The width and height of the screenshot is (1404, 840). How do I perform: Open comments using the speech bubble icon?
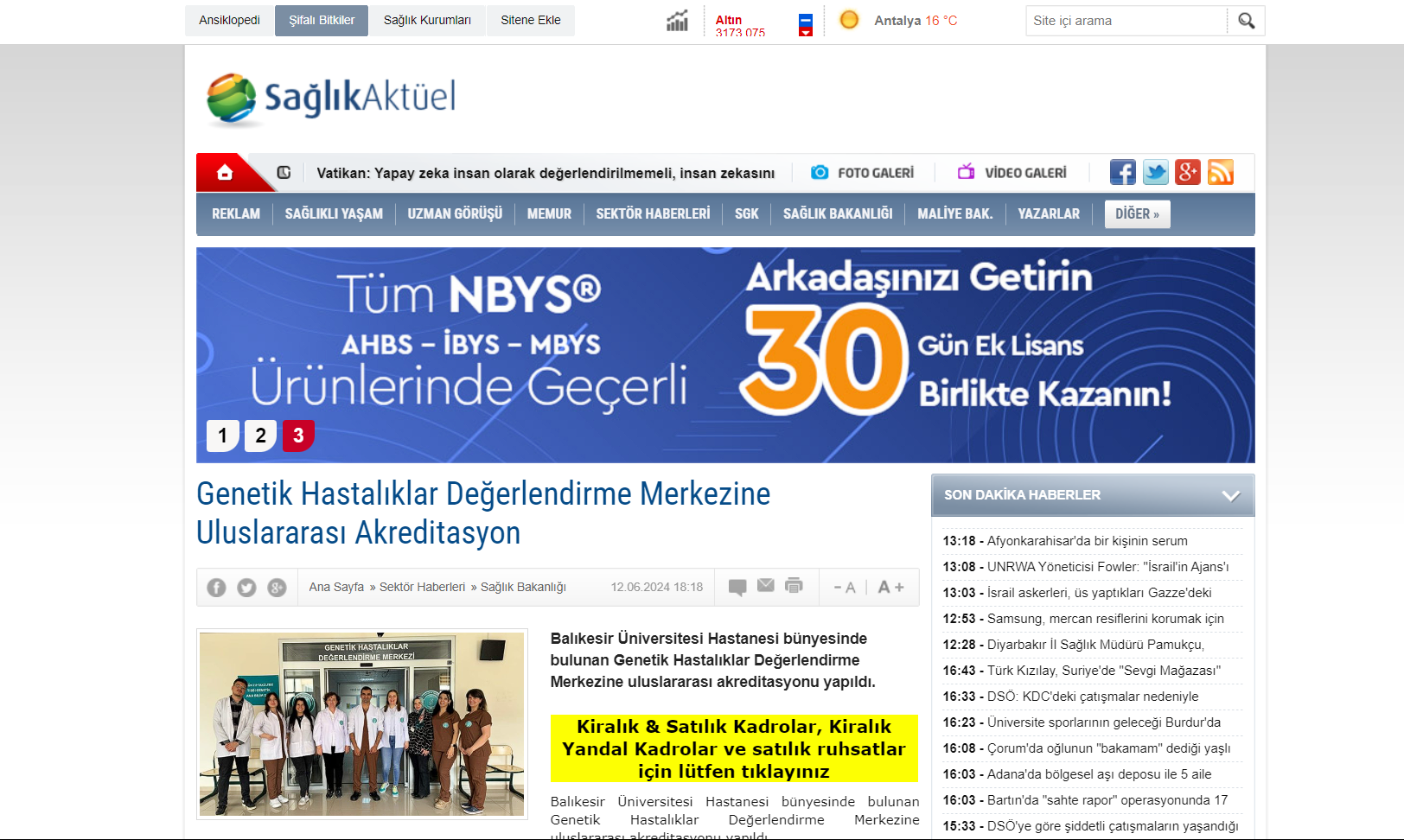click(737, 588)
